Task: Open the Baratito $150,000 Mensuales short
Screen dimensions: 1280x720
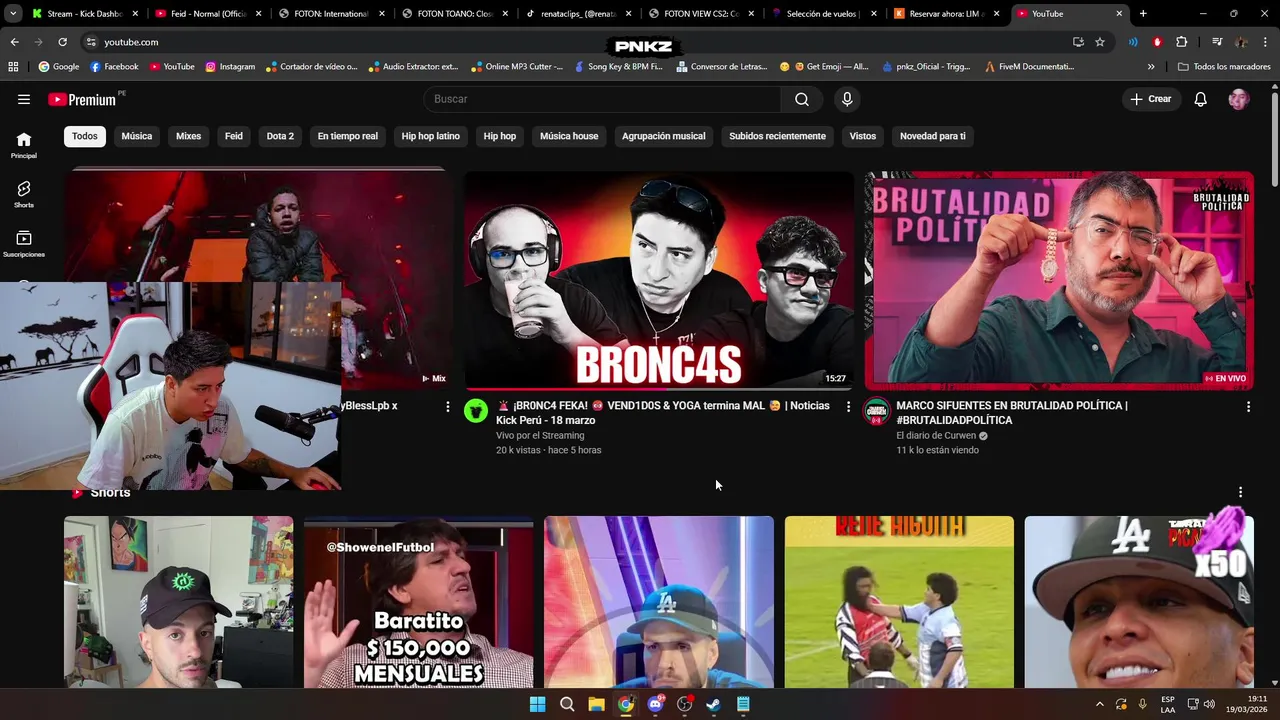Action: (x=419, y=602)
